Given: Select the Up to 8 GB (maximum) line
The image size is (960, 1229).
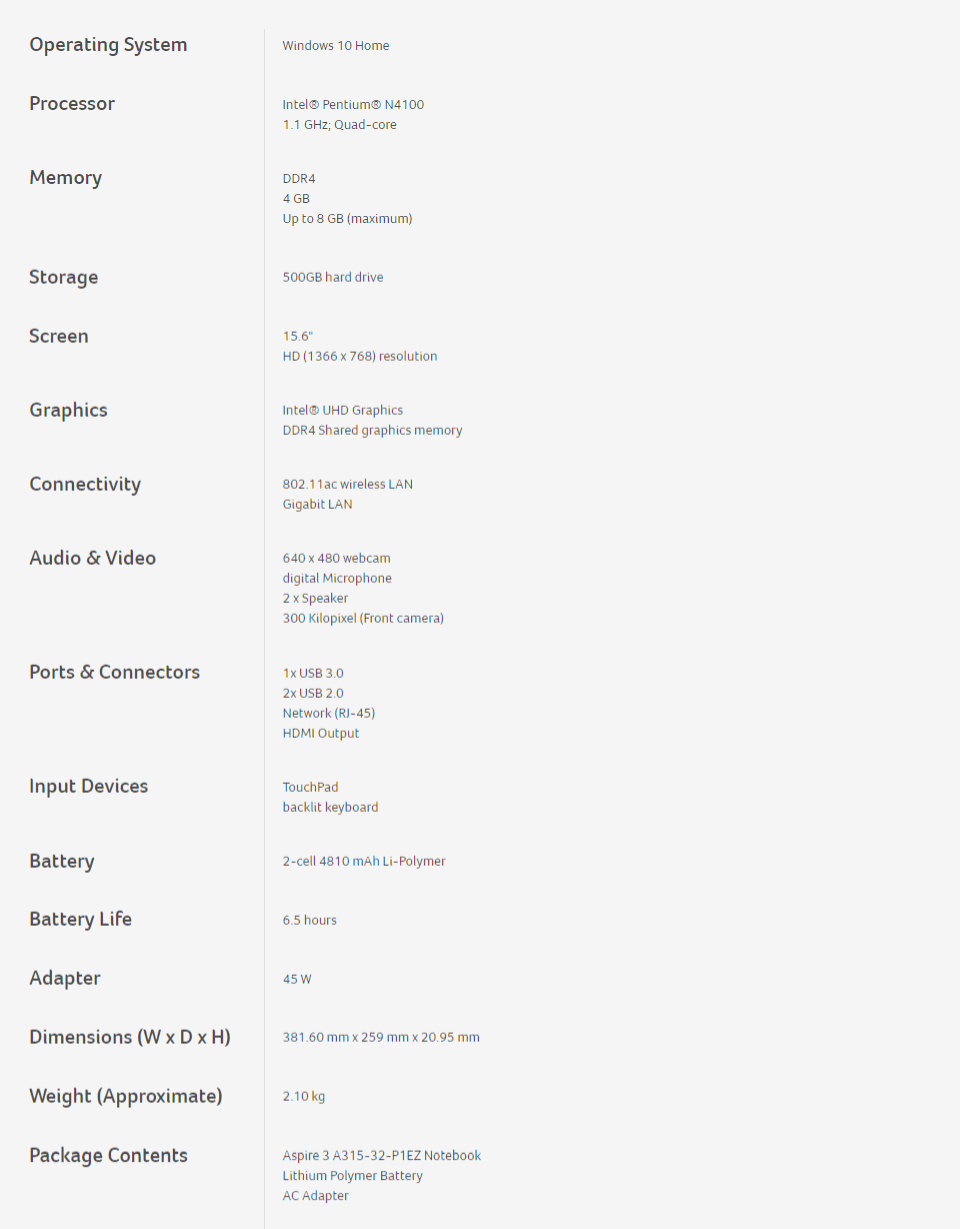Looking at the screenshot, I should coord(347,219).
